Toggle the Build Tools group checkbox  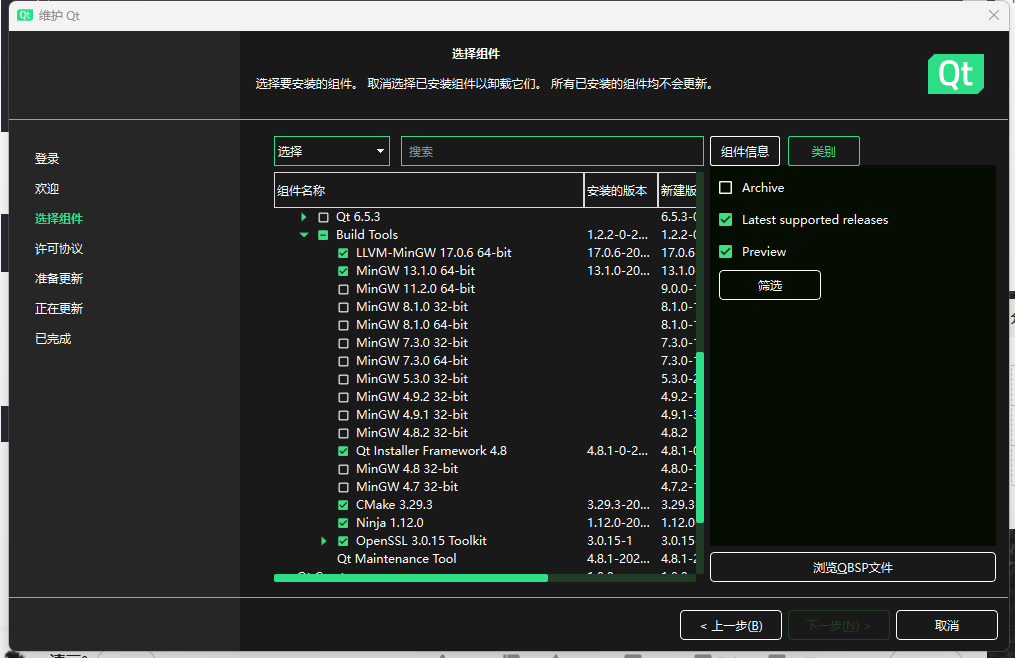tap(324, 235)
